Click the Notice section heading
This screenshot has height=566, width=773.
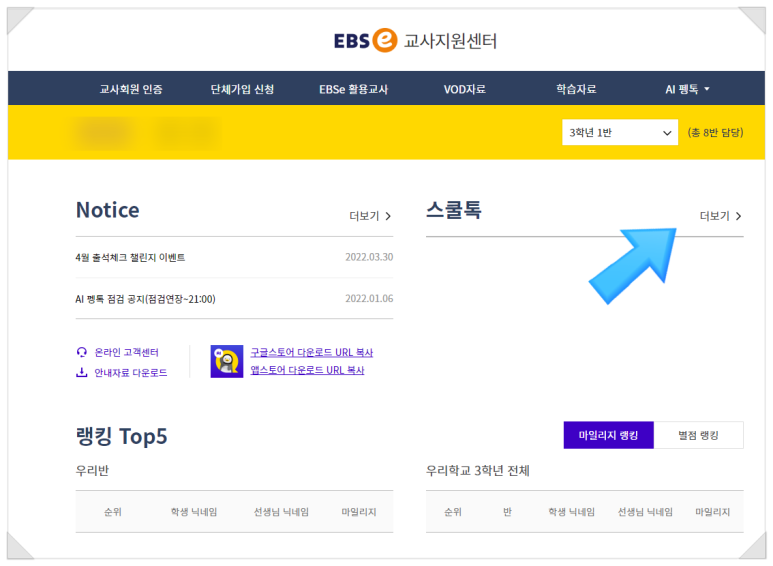pyautogui.click(x=107, y=210)
